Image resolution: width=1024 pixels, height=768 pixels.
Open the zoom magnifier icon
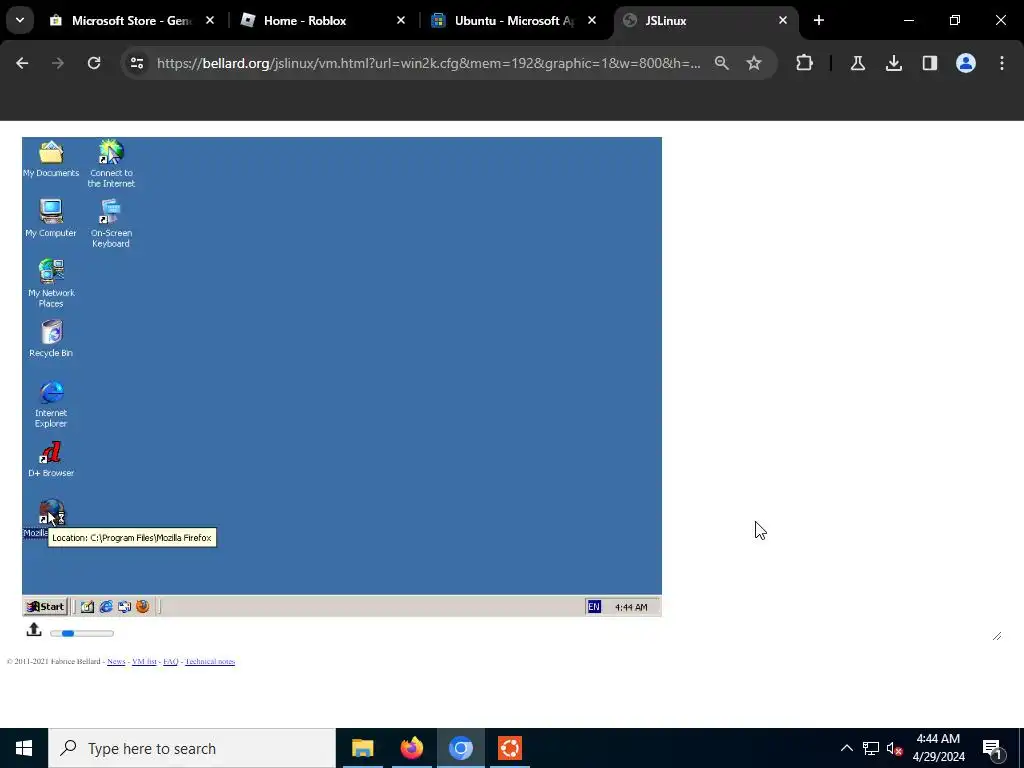pos(722,63)
